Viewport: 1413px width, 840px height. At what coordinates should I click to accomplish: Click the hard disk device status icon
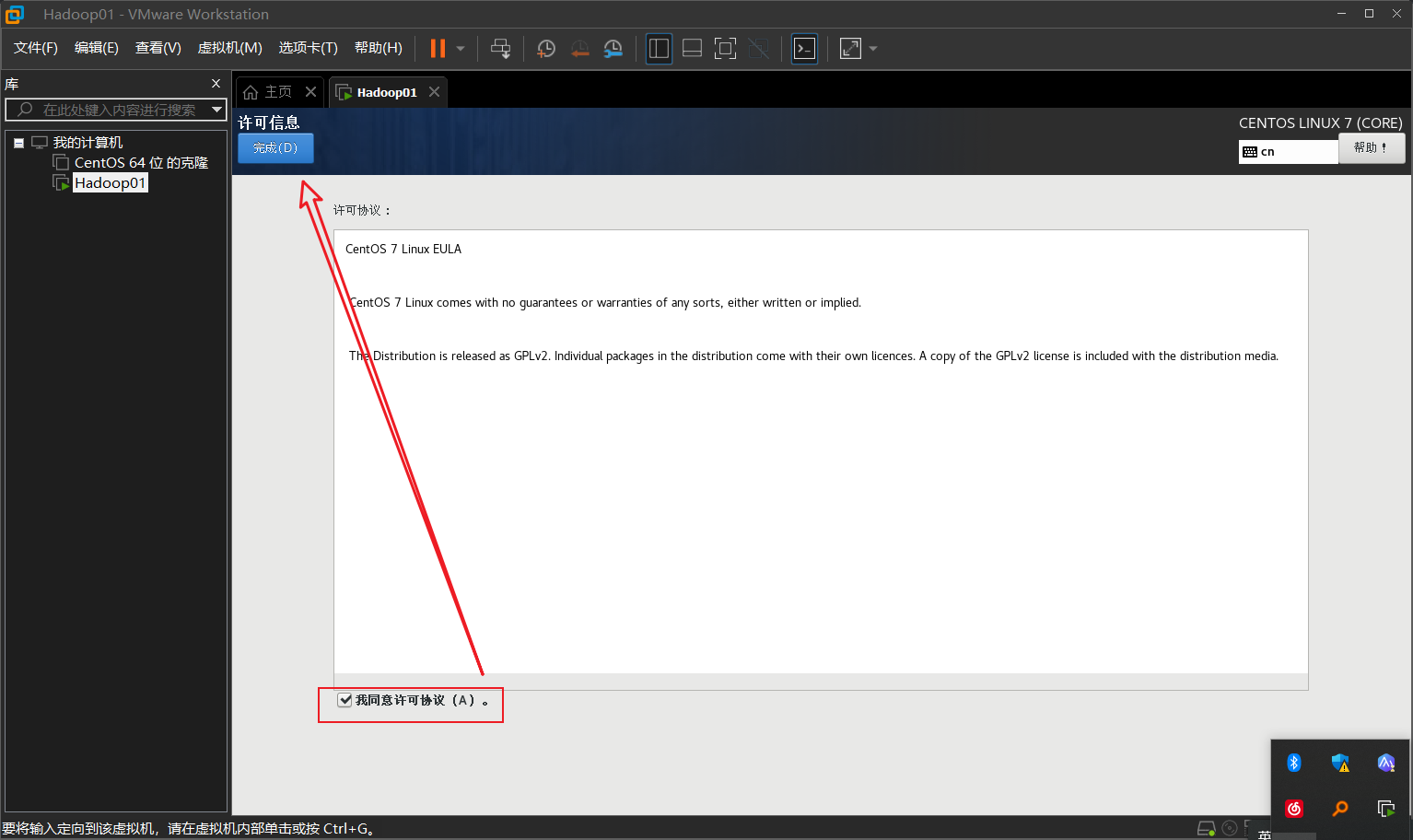[x=1206, y=828]
